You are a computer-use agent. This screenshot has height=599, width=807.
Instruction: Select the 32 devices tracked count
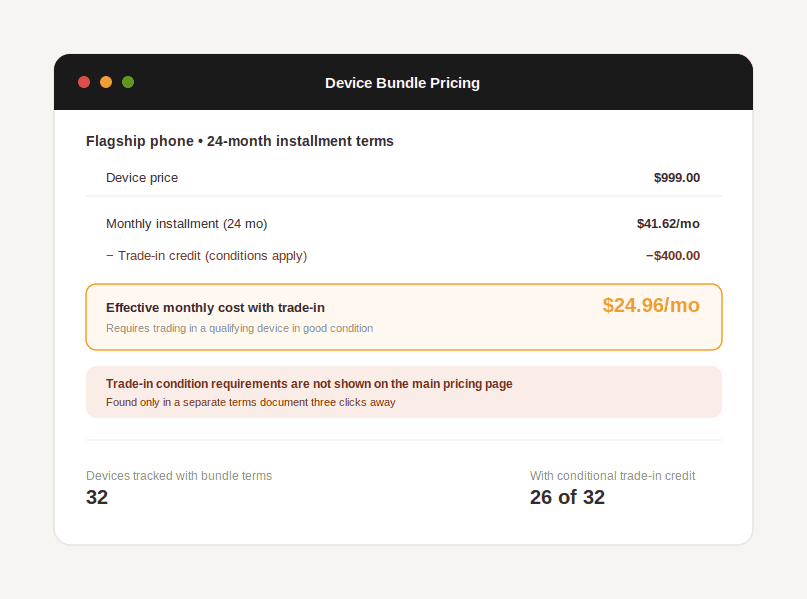[97, 498]
